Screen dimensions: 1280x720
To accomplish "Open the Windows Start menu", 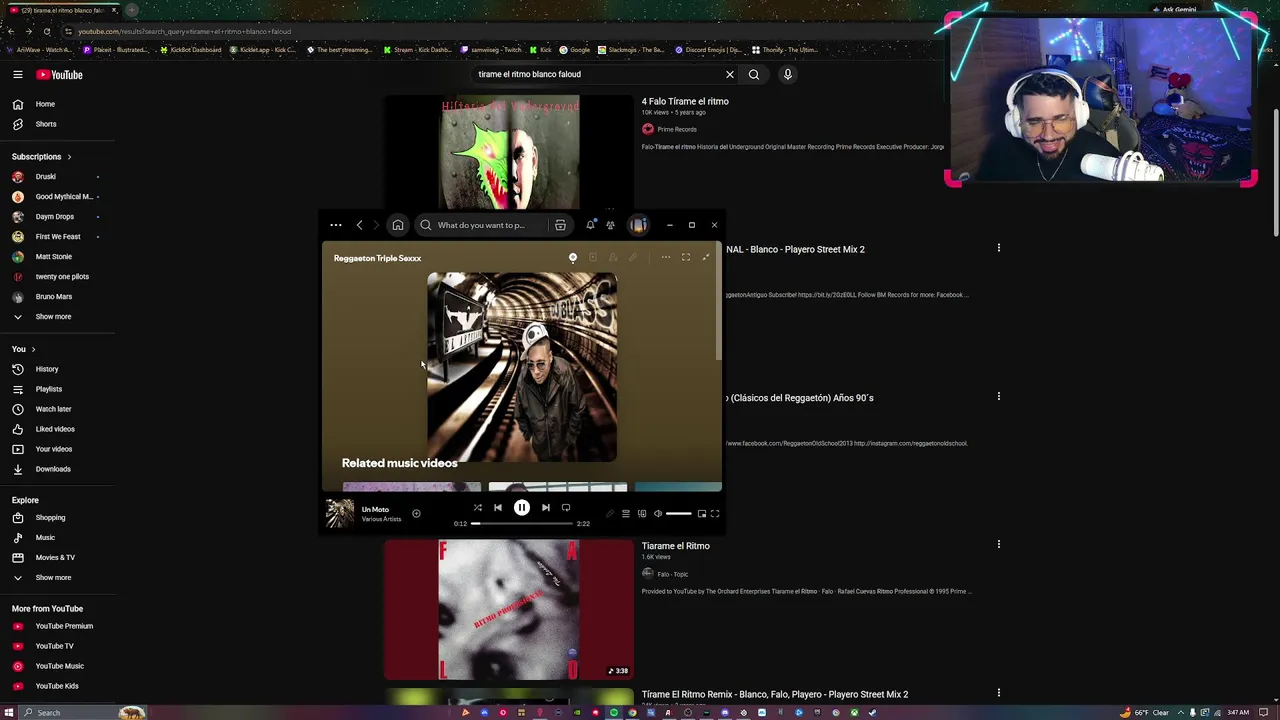I will 9,713.
